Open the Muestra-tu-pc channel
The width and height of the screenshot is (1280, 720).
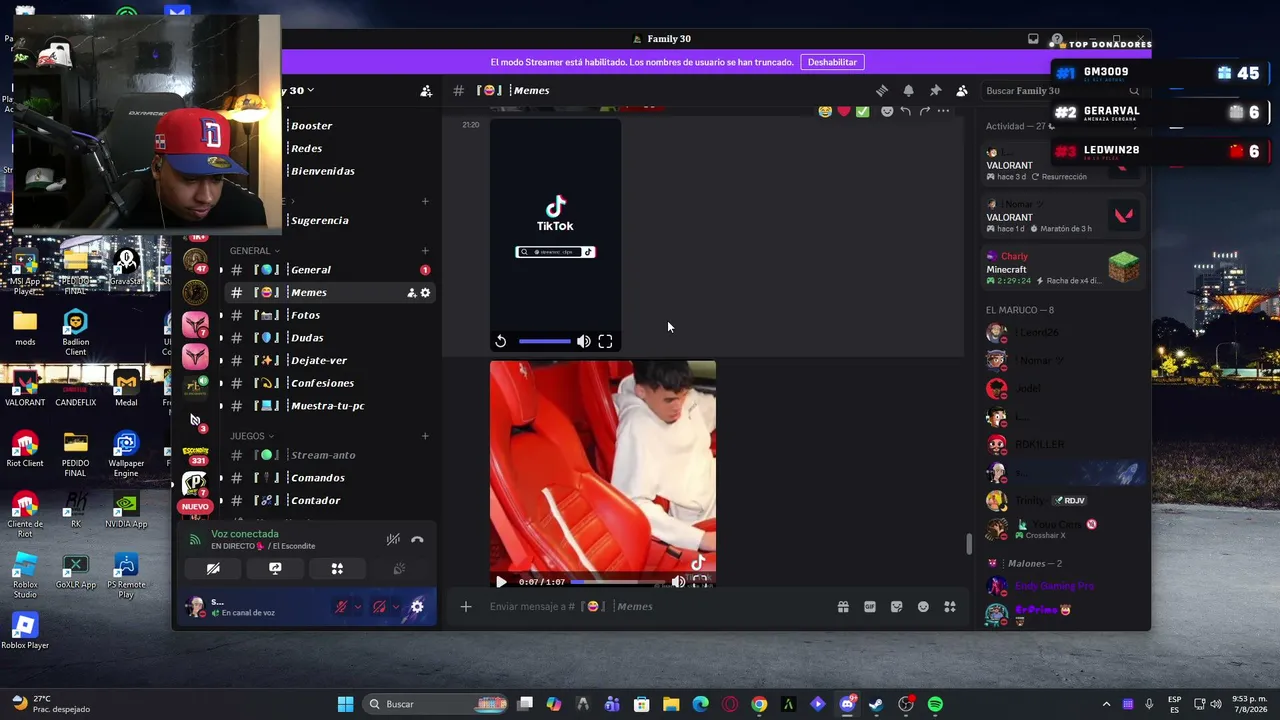[328, 406]
